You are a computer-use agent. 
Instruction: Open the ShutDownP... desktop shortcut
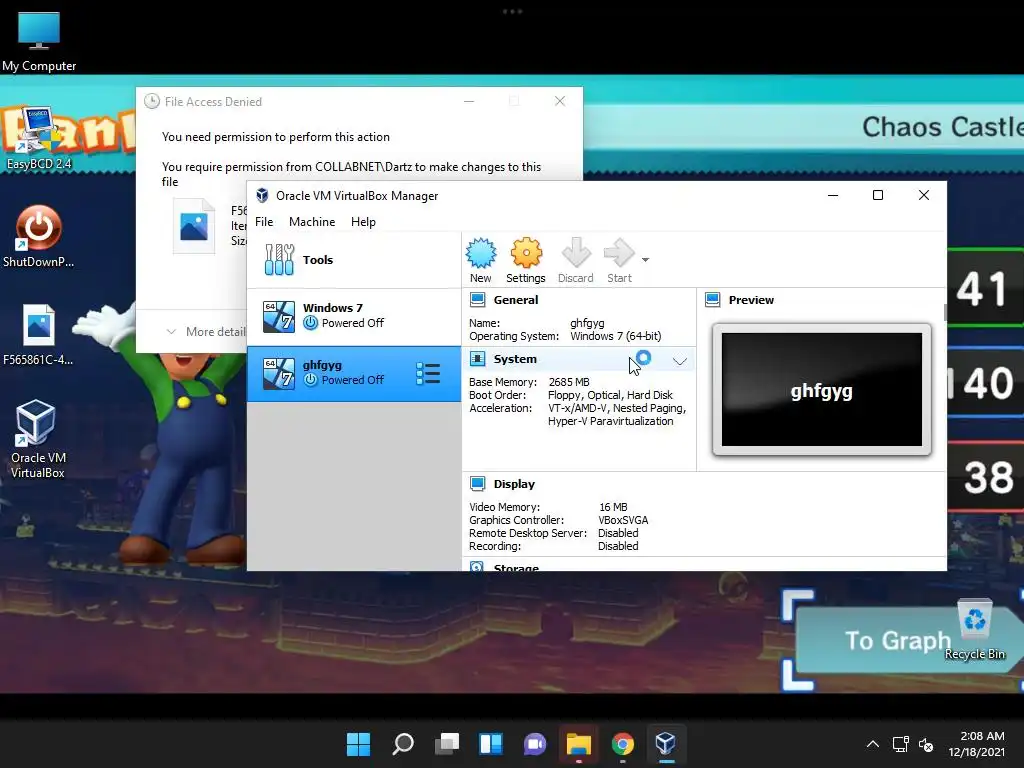click(x=39, y=236)
